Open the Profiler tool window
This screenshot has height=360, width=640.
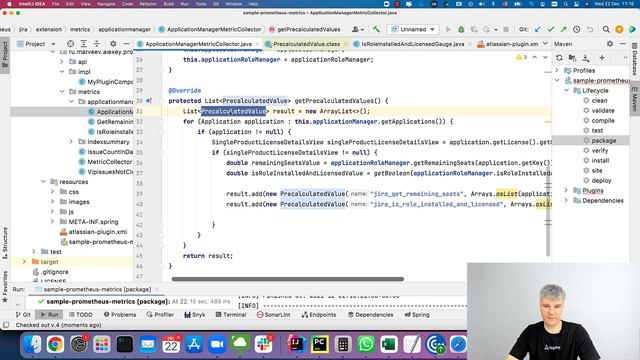tap(160, 315)
